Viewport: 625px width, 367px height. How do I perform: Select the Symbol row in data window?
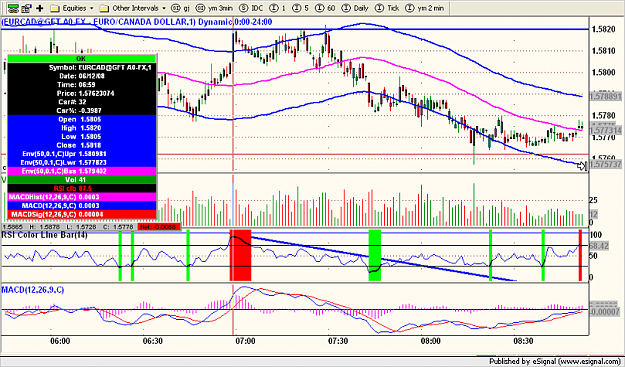point(82,67)
